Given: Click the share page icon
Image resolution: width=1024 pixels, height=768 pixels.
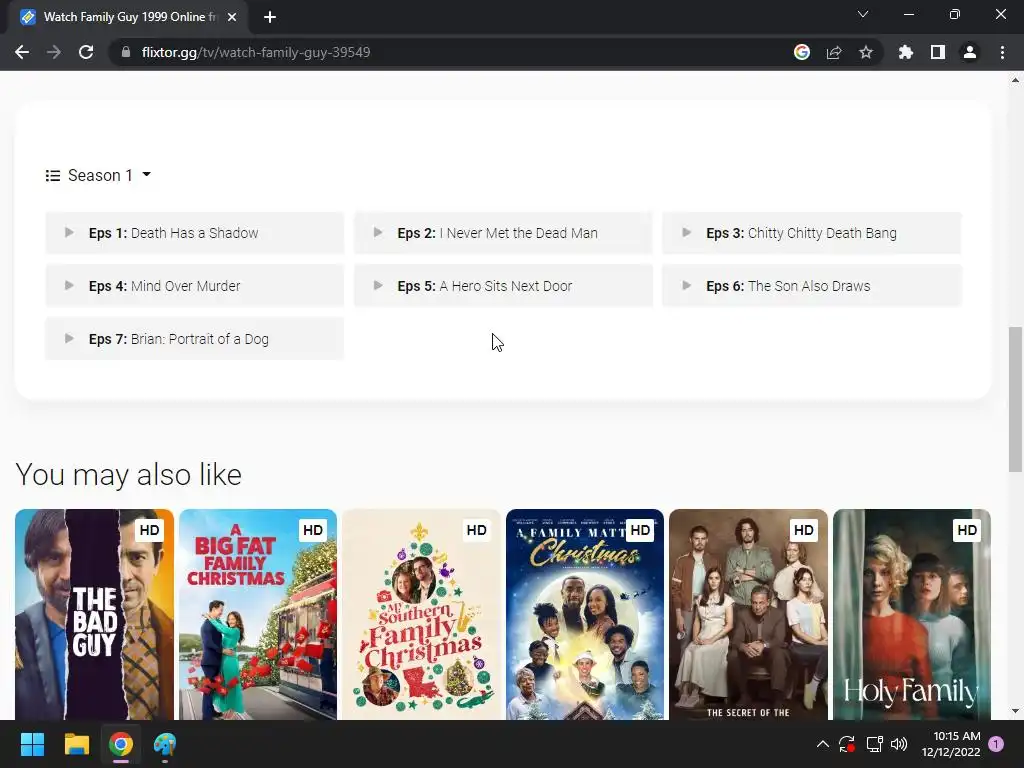Looking at the screenshot, I should coord(834,52).
